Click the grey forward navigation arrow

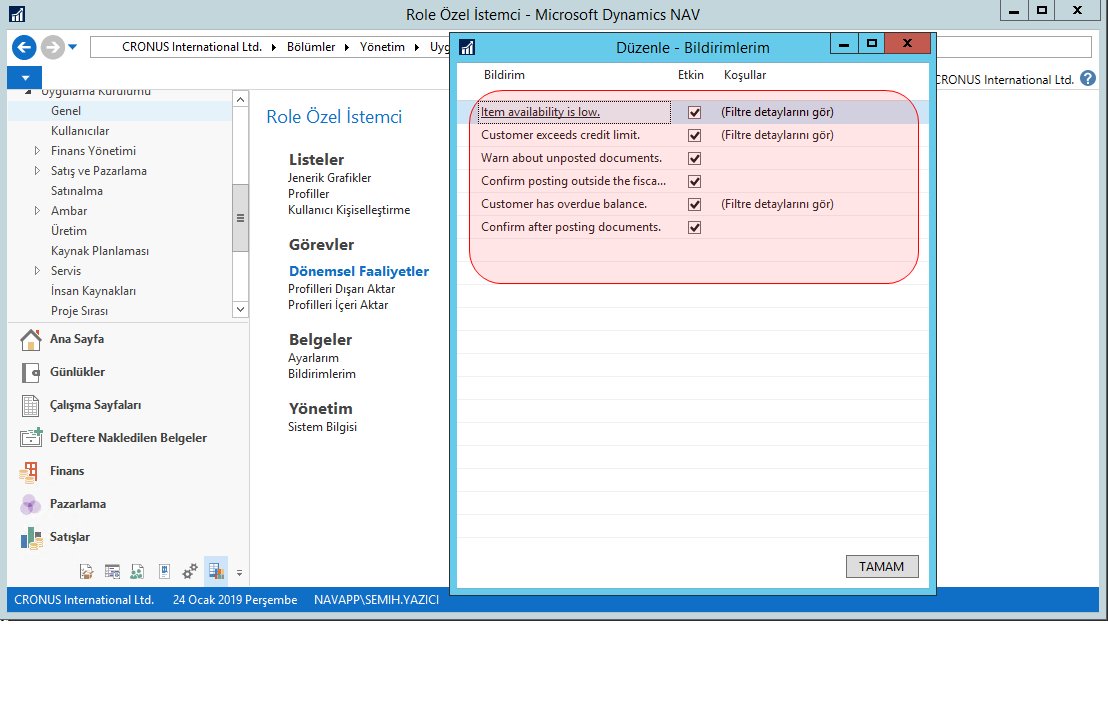point(52,47)
